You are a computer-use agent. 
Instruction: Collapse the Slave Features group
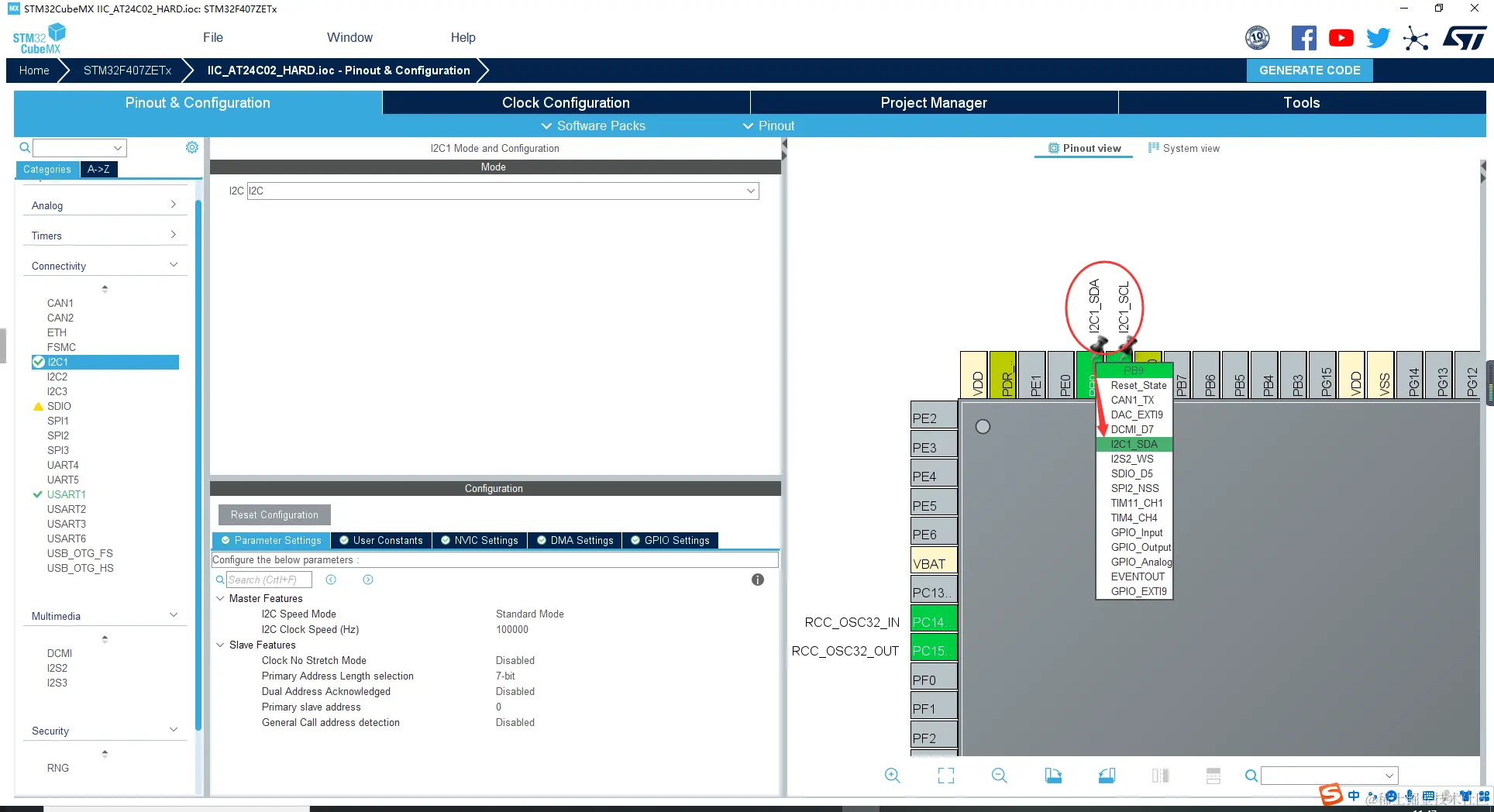tap(220, 645)
